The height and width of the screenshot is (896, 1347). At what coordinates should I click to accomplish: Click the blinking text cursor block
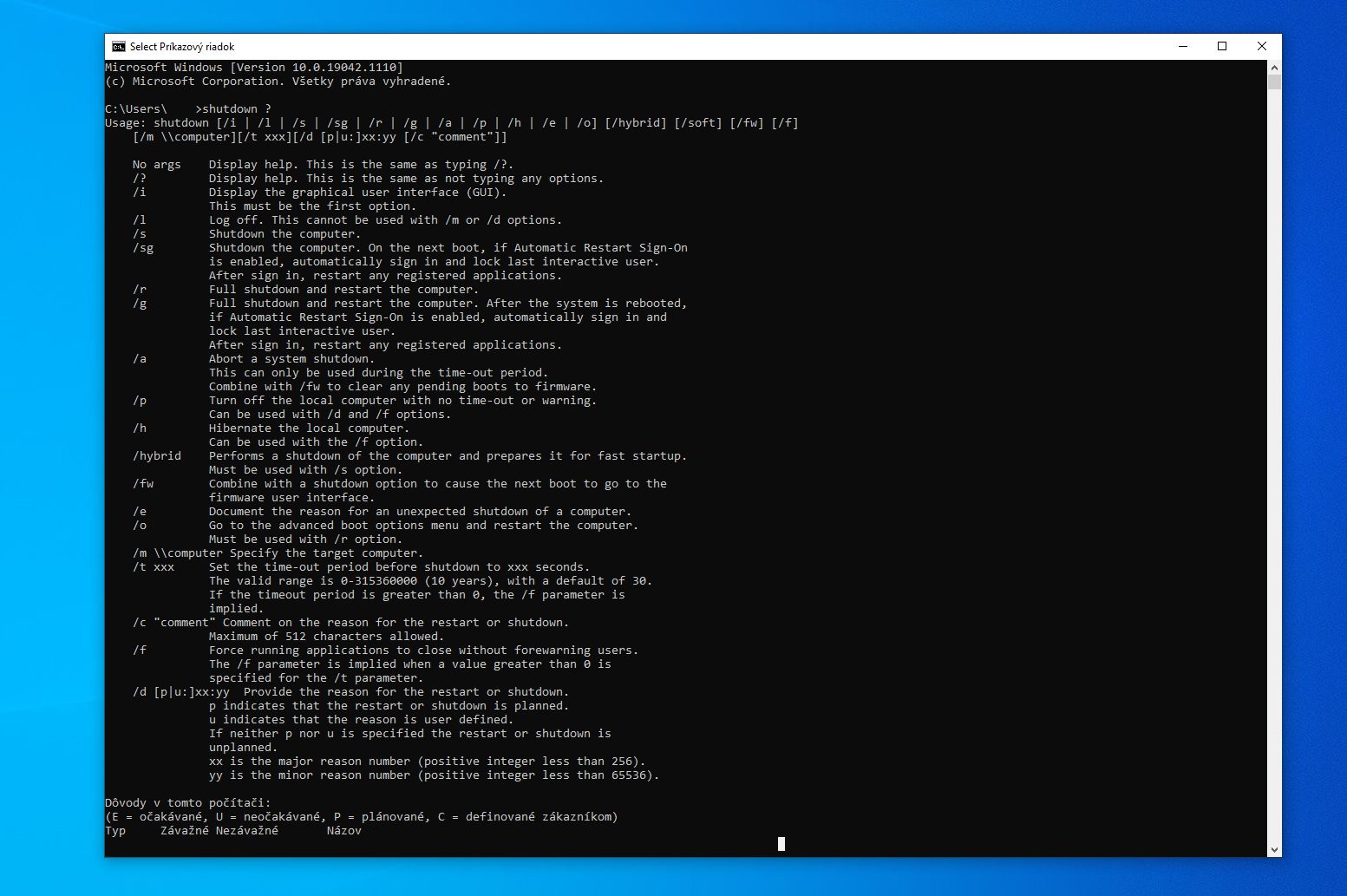(781, 844)
